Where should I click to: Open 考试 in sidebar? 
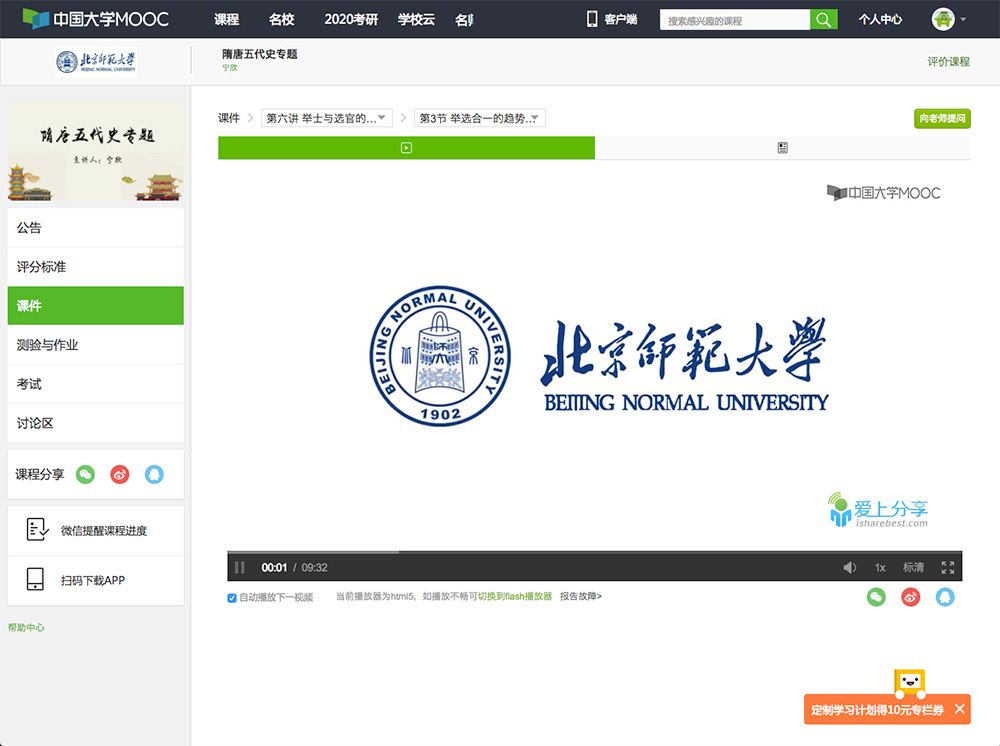tap(96, 384)
